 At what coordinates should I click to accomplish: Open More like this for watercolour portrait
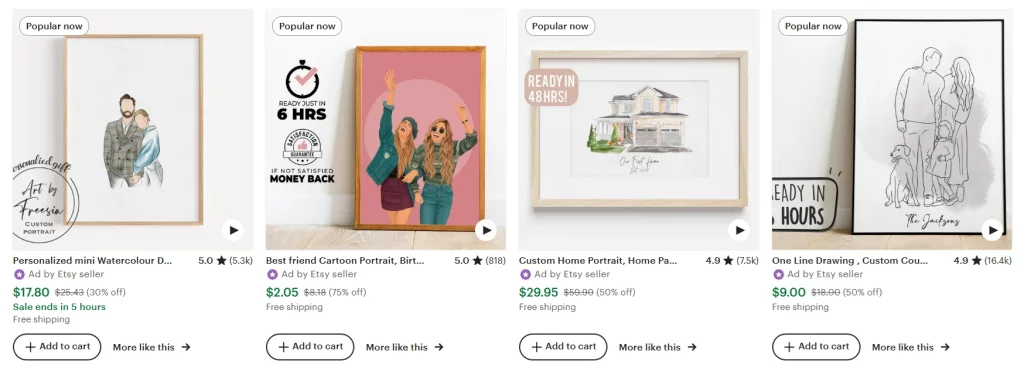(152, 347)
